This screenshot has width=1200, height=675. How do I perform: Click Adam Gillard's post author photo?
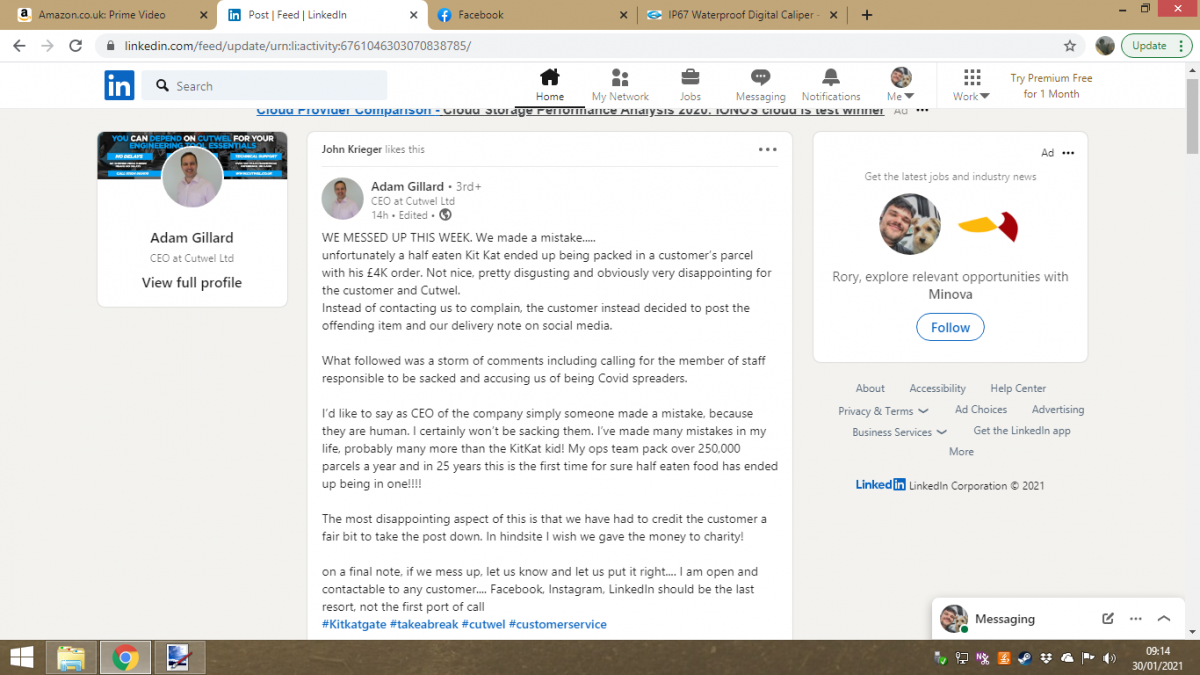tap(342, 198)
